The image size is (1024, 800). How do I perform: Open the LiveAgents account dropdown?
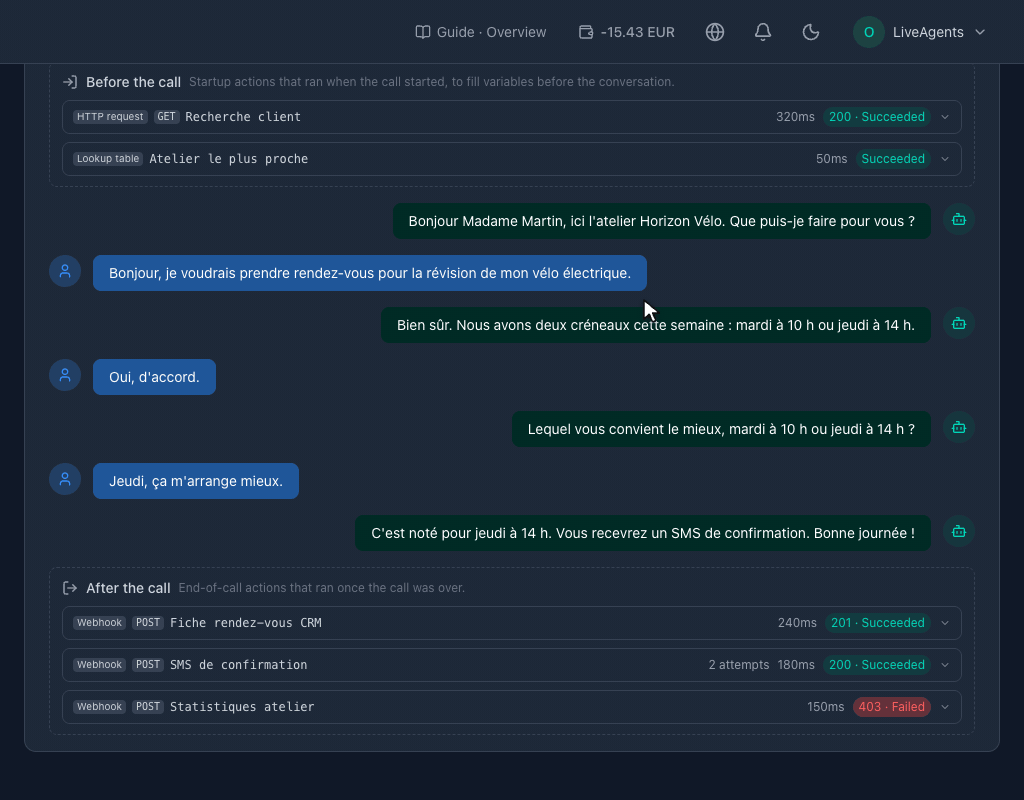click(x=919, y=32)
